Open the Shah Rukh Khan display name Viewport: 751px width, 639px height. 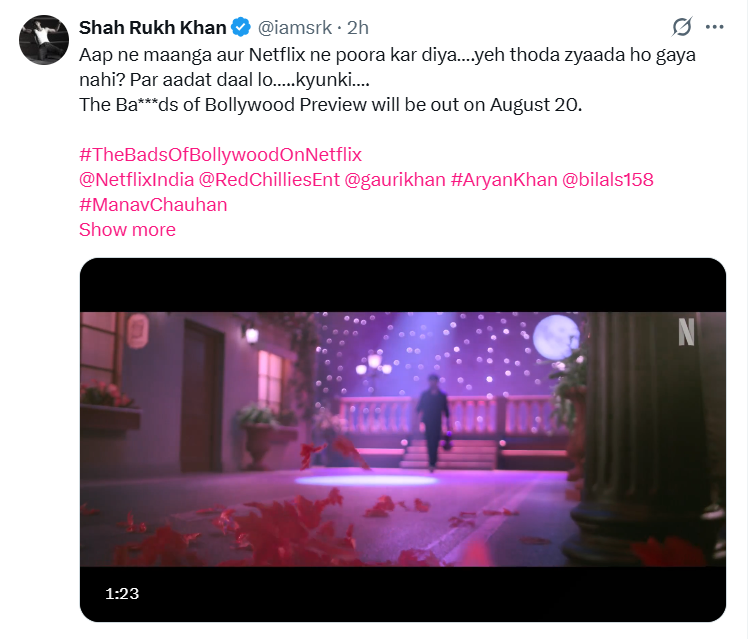click(153, 27)
